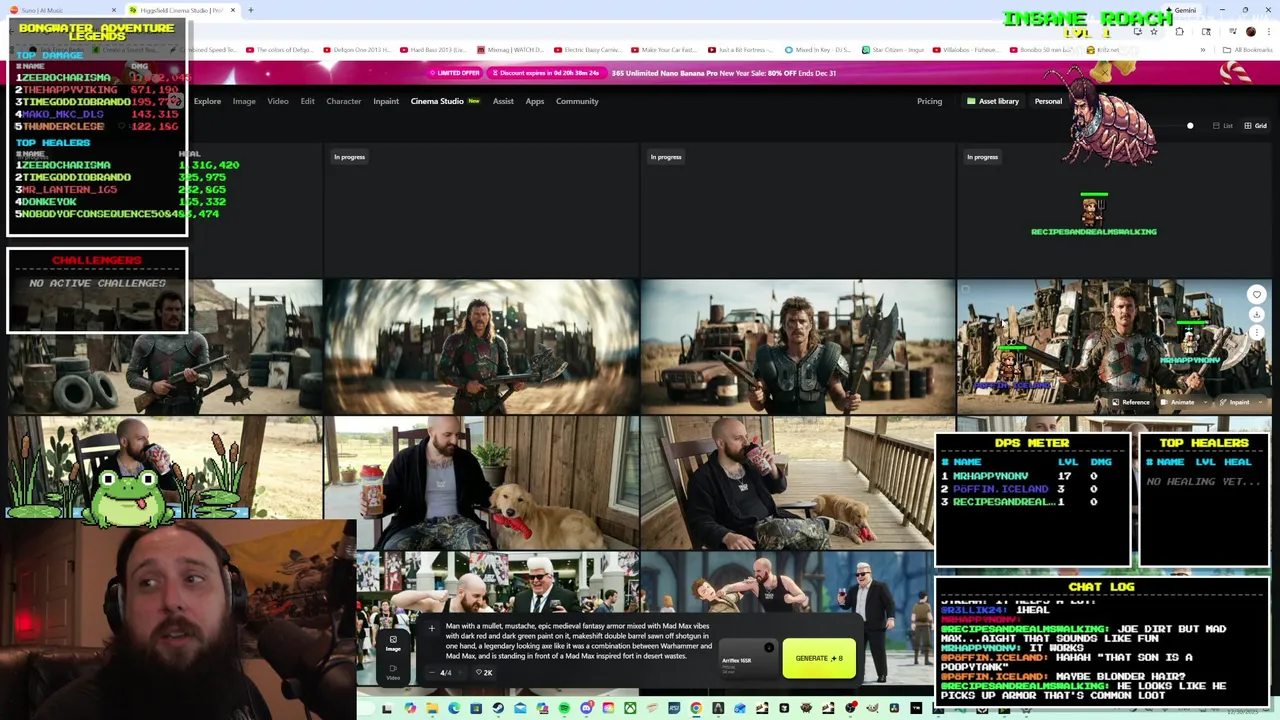The image size is (1280, 720).
Task: Open File Explorer from the taskbar
Action: click(432, 708)
